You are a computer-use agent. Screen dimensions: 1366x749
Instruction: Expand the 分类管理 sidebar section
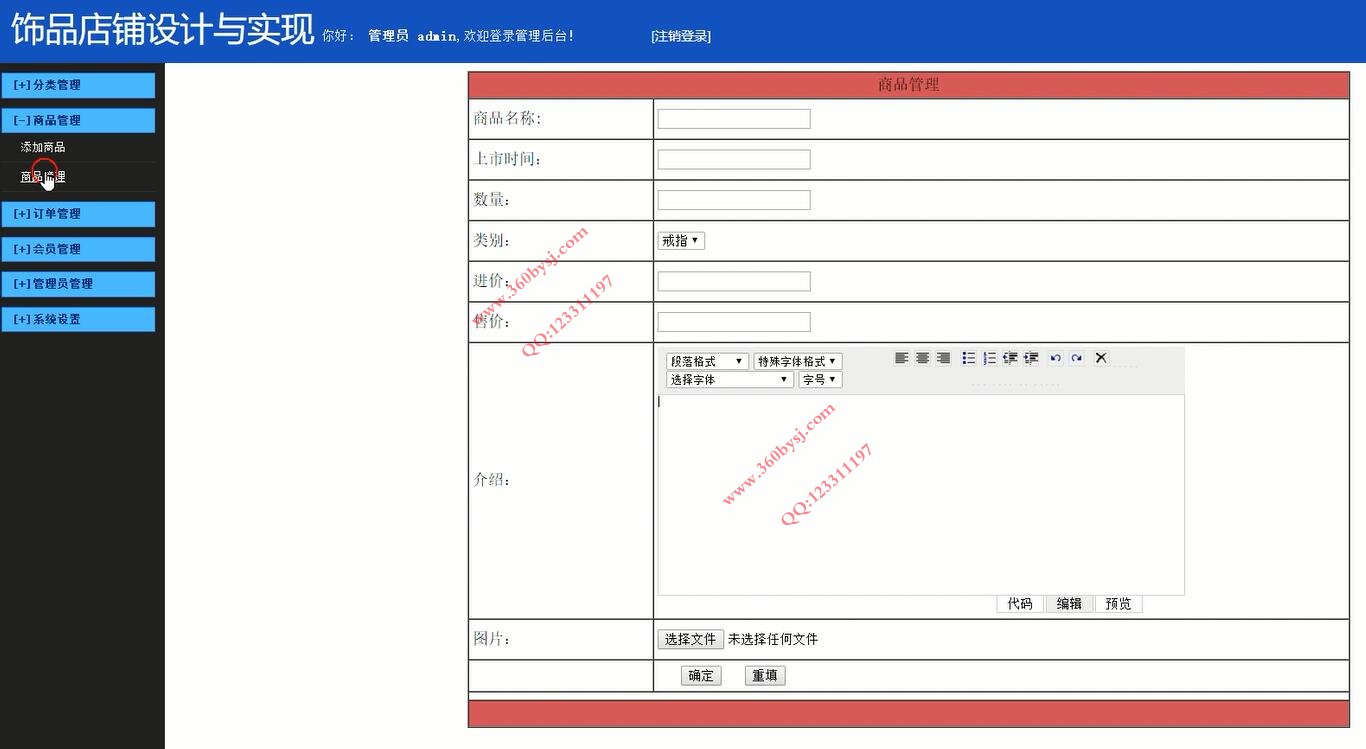pyautogui.click(x=78, y=85)
